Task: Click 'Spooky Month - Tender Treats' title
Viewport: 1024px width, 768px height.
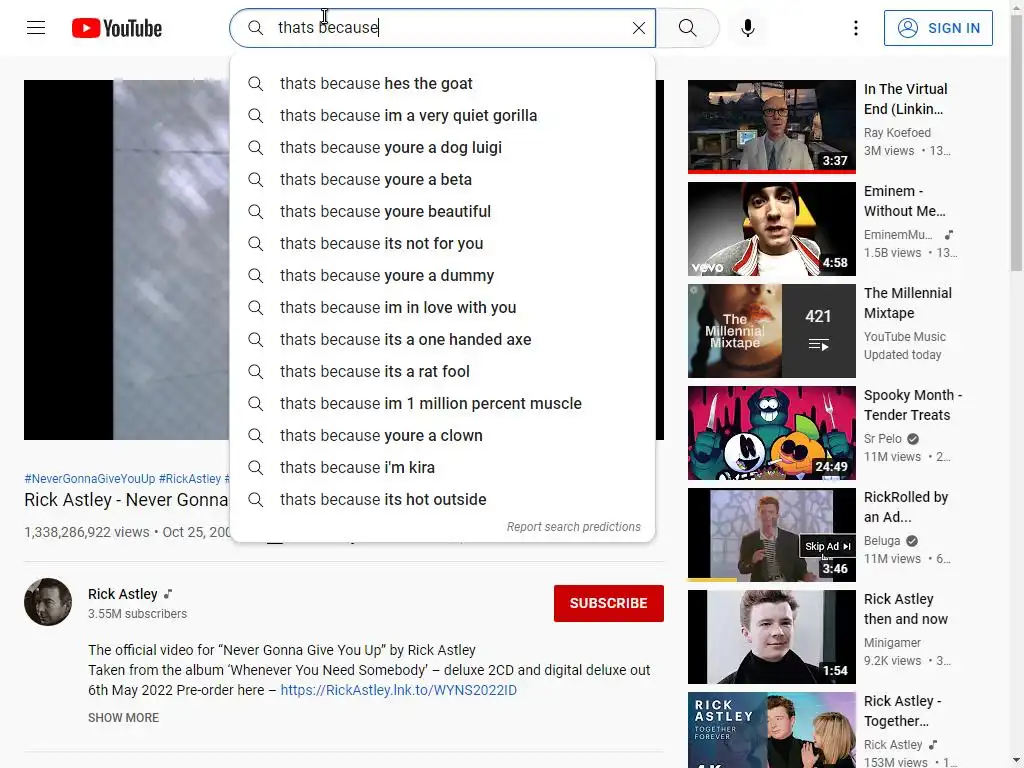Action: tap(913, 405)
